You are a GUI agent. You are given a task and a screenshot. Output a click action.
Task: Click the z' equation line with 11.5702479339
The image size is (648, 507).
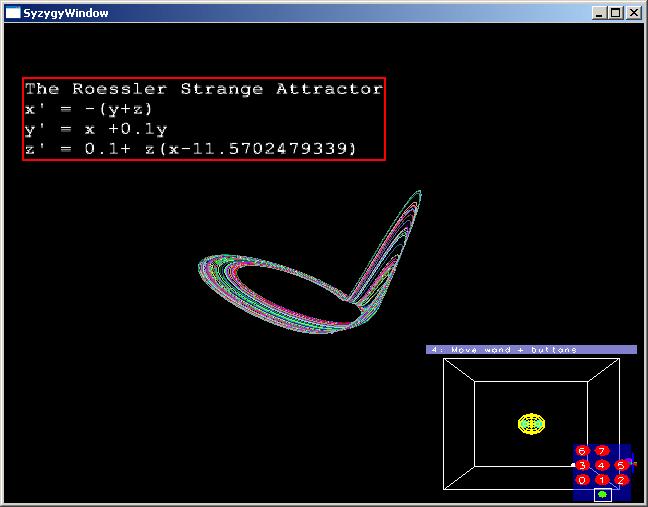tap(190, 149)
